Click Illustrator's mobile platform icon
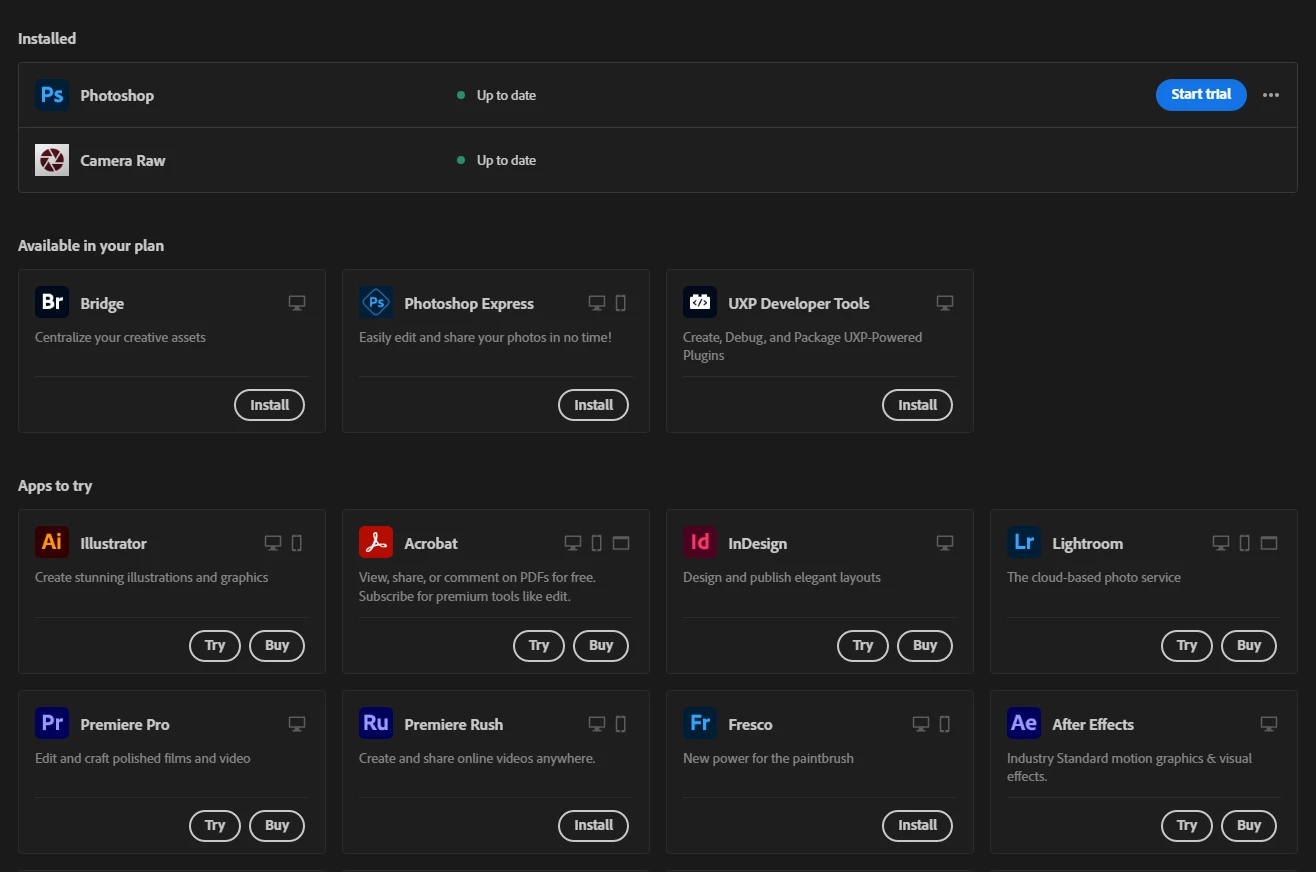1316x872 pixels. pyautogui.click(x=297, y=543)
